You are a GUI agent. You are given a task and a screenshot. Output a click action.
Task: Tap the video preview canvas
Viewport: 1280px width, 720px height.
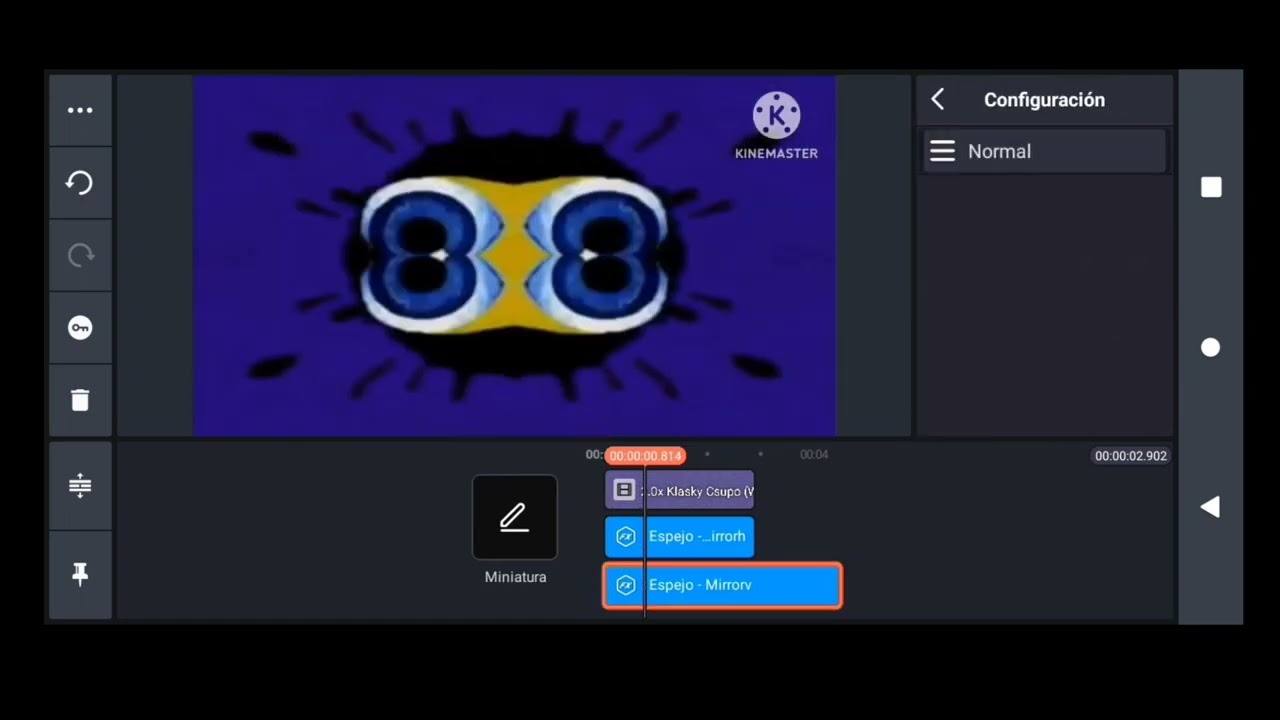[x=514, y=256]
